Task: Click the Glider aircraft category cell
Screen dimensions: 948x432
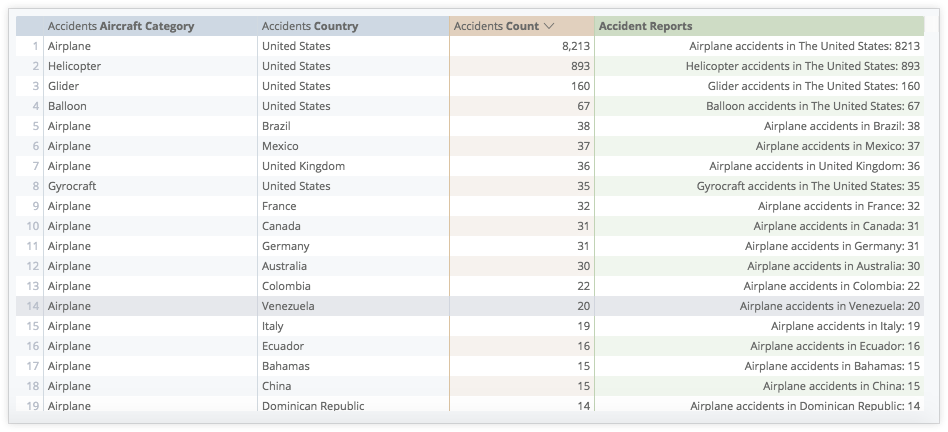Action: pyautogui.click(x=63, y=86)
